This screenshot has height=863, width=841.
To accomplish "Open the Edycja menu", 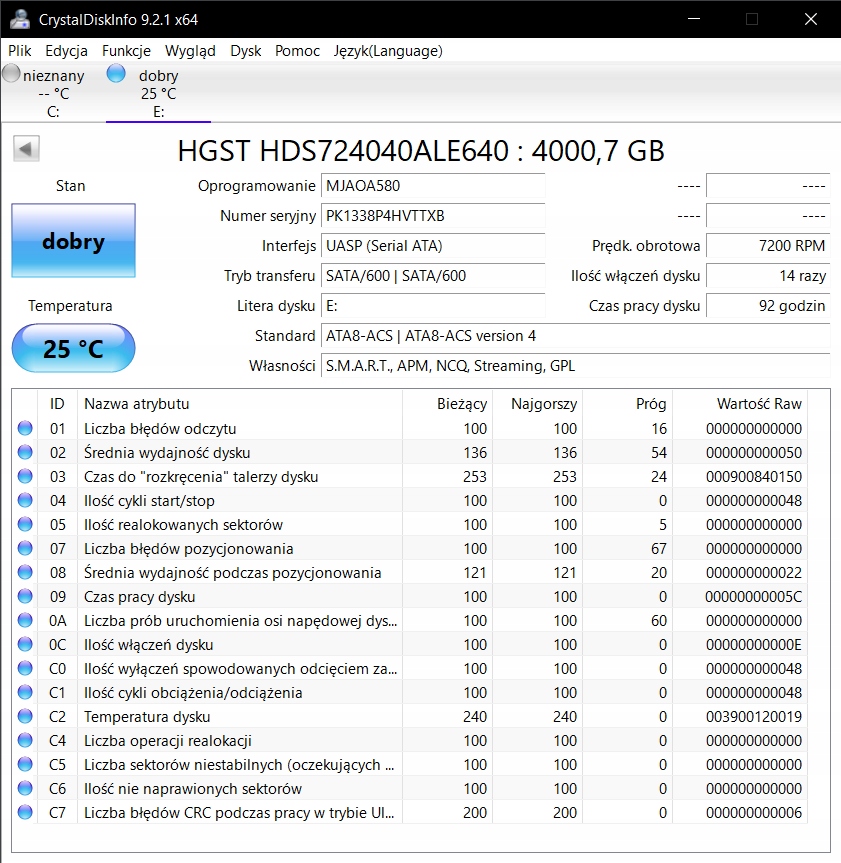I will (66, 51).
